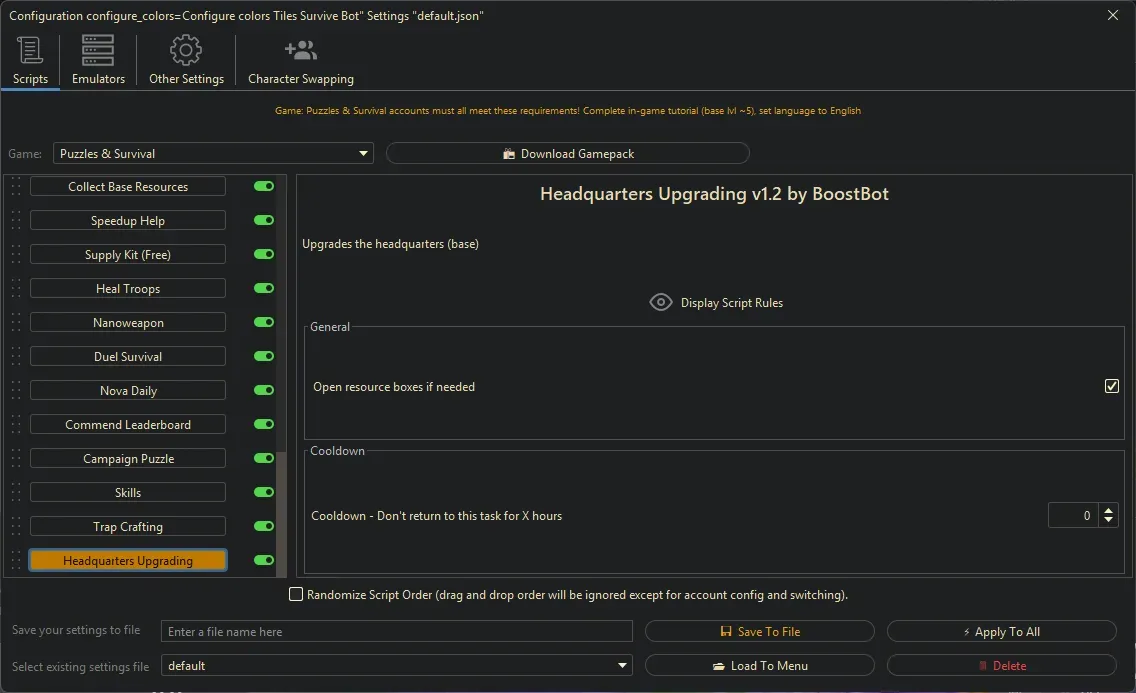Image resolution: width=1136 pixels, height=693 pixels.
Task: Click the eye icon for Display Script Rules
Action: tap(661, 302)
